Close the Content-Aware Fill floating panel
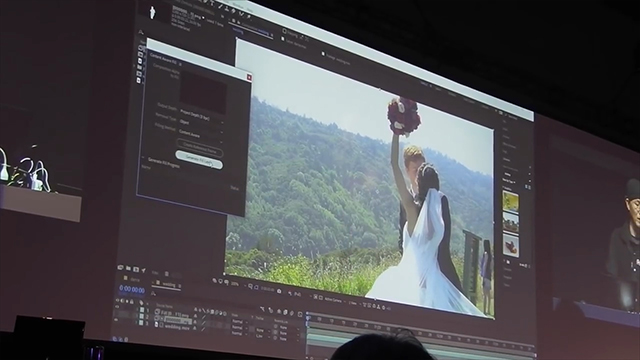This screenshot has width=640, height=360. point(249,77)
